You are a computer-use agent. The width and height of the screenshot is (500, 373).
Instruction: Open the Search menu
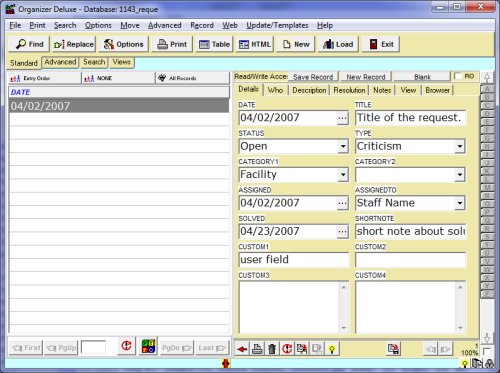click(x=65, y=25)
